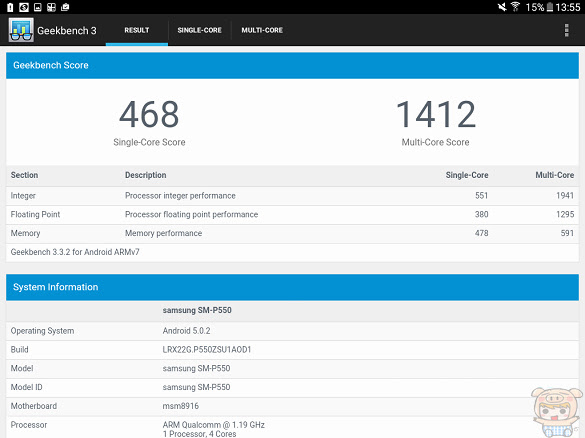Open the three-dot overflow menu
585x438 pixels.
click(x=566, y=30)
